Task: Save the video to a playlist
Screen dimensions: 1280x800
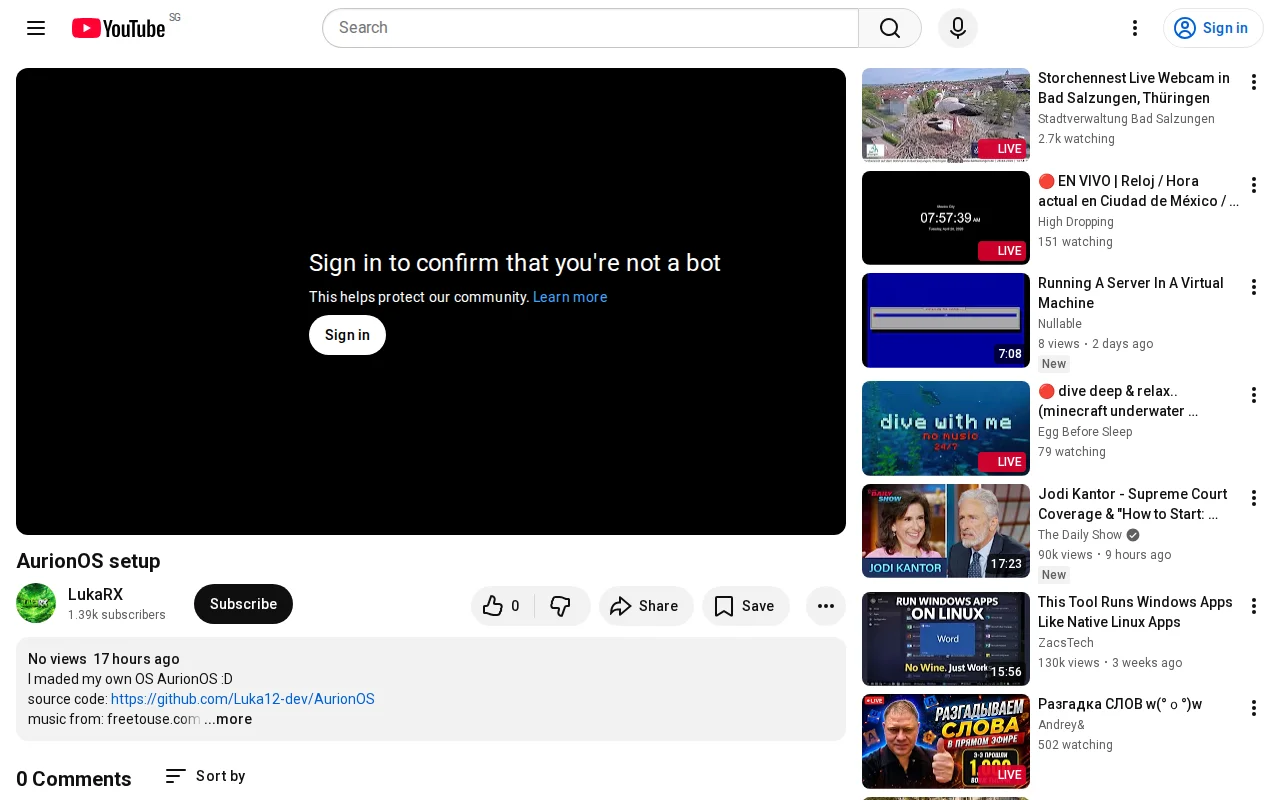Action: coord(746,606)
